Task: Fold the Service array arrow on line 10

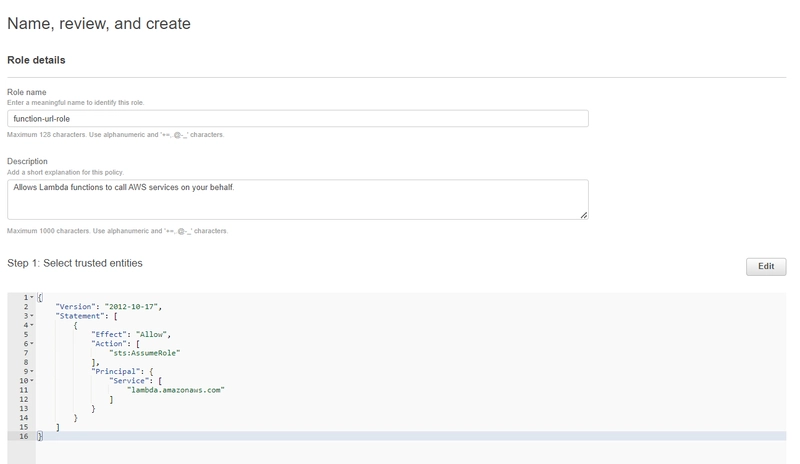Action: tap(32, 380)
